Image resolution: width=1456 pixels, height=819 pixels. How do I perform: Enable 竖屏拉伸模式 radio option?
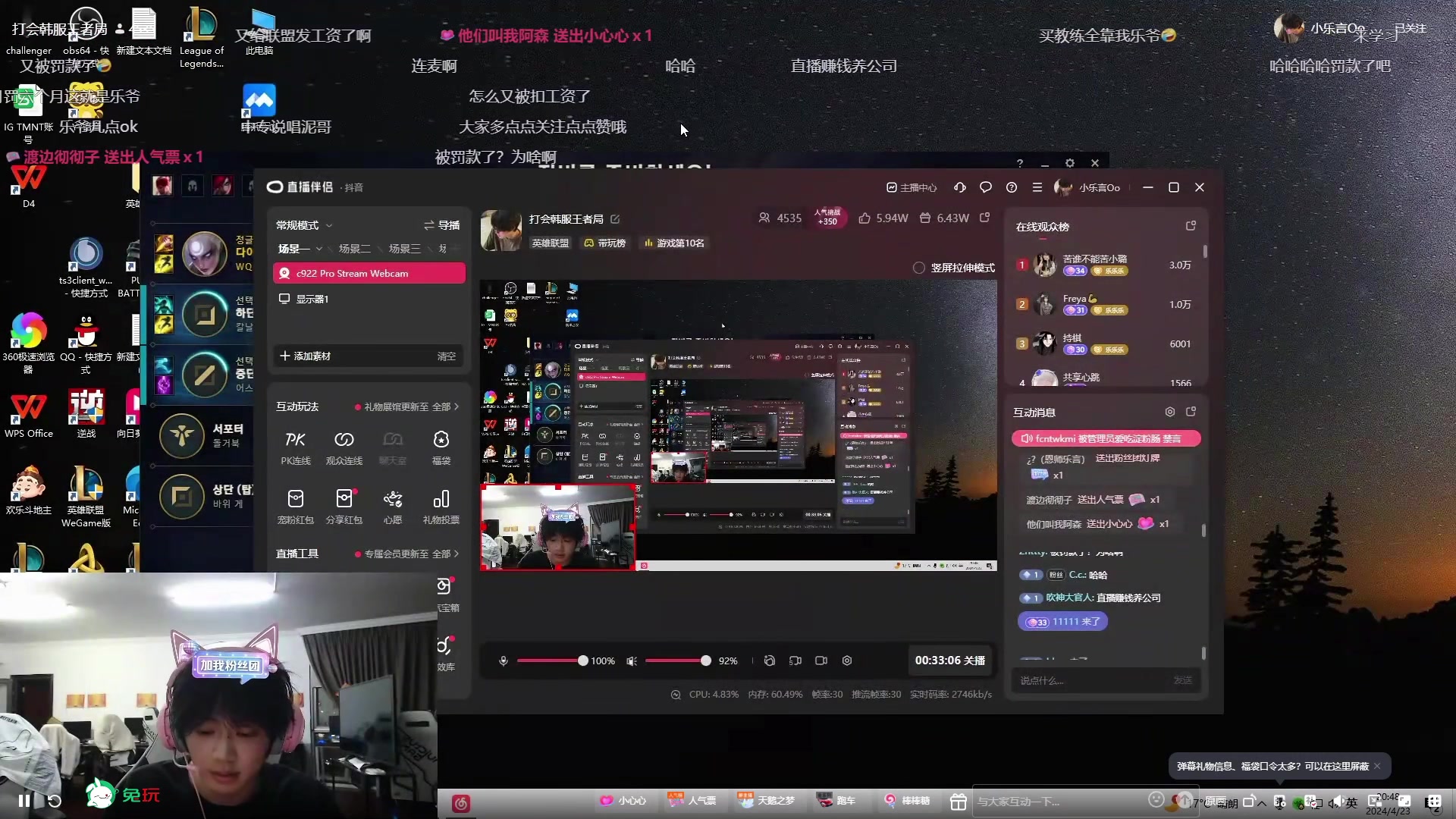[x=919, y=268]
